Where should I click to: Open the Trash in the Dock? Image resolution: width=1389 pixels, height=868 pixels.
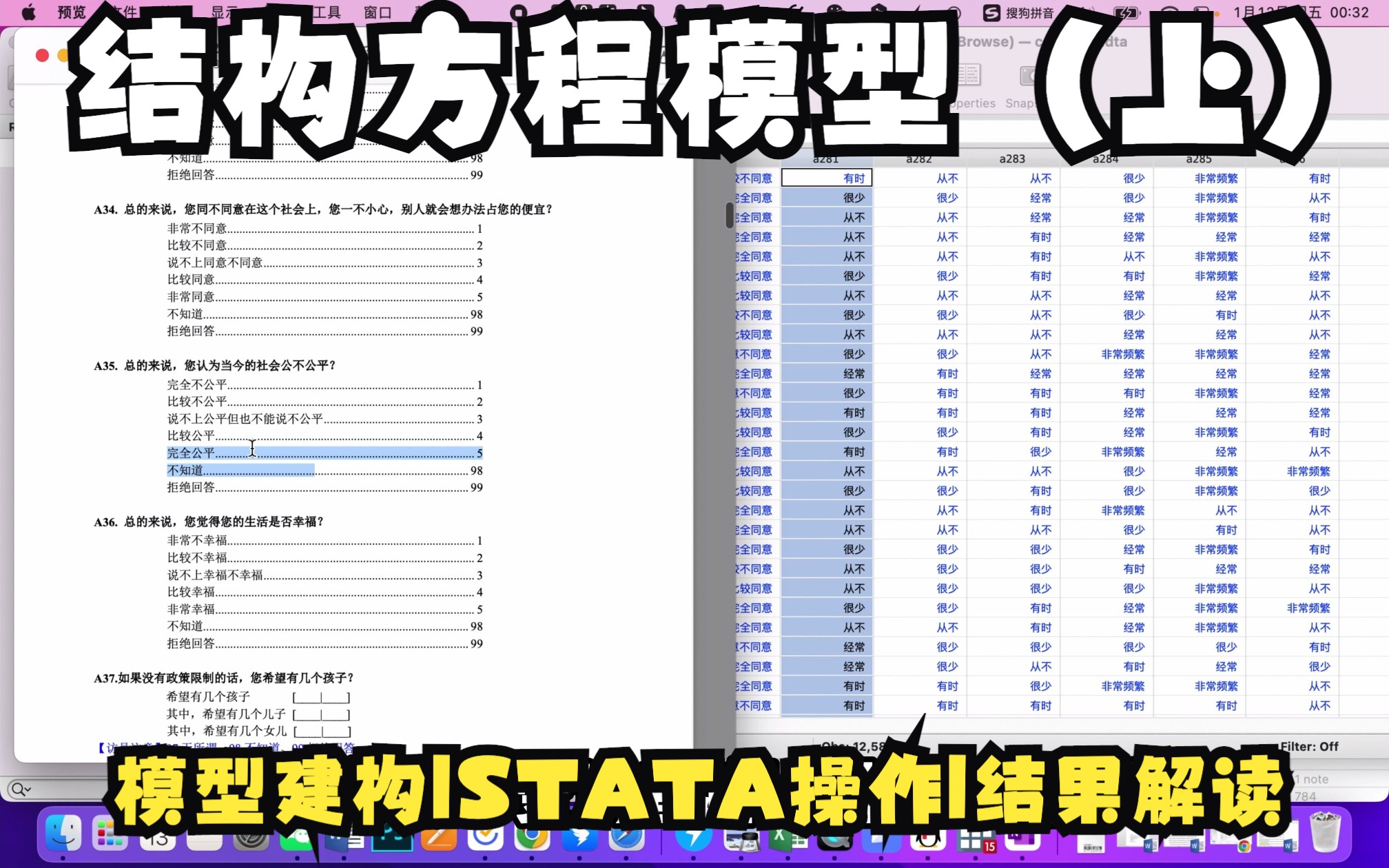pos(1324,832)
